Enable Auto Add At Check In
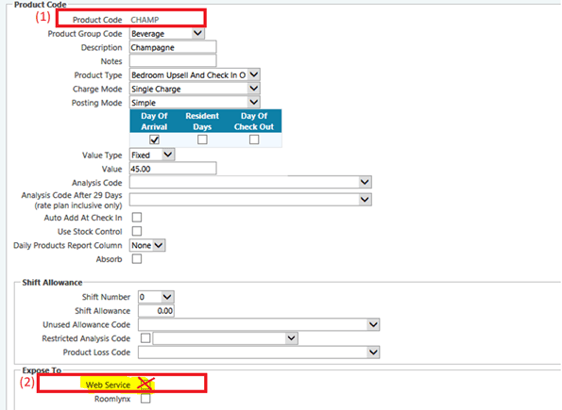562x410 pixels. coord(137,217)
